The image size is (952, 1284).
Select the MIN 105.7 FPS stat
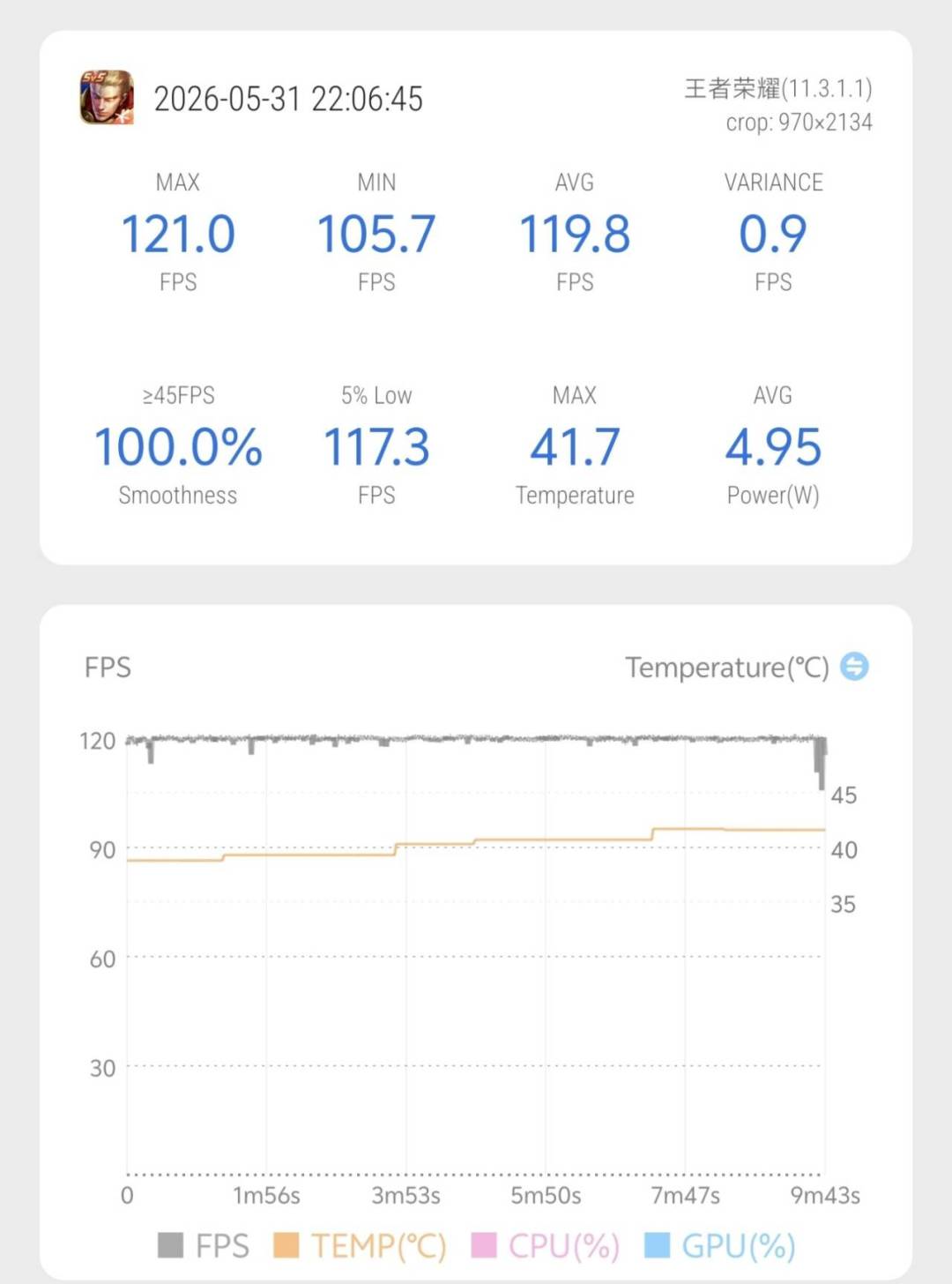(376, 233)
